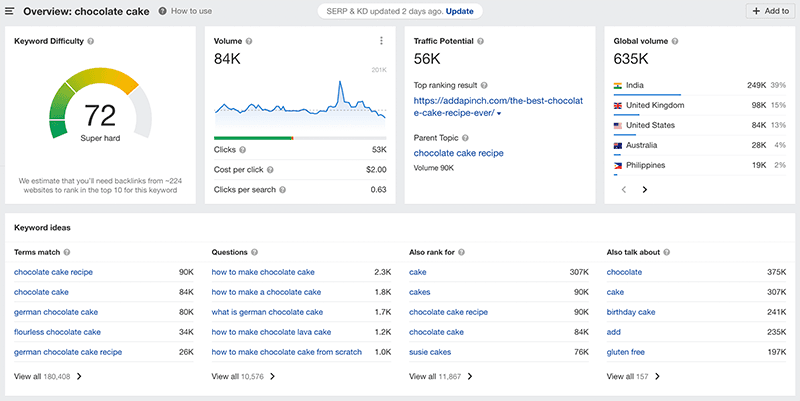Click the Super hard label
This screenshot has width=800, height=401.
tap(101, 138)
